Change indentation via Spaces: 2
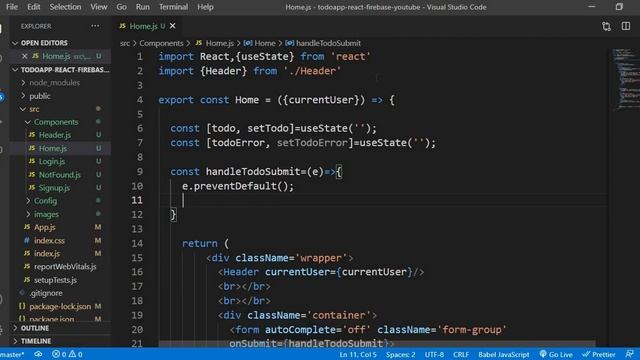The height and width of the screenshot is (360, 640). [x=400, y=354]
